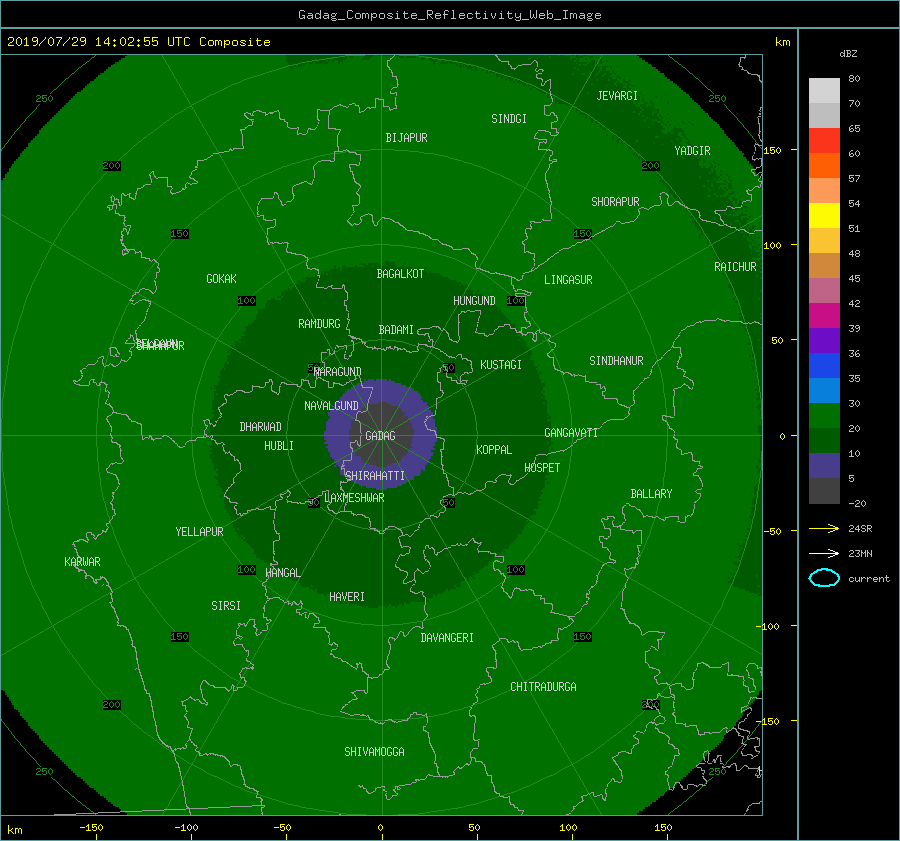
Task: Click the SHIRAHATTI city name
Action: pyautogui.click(x=375, y=476)
